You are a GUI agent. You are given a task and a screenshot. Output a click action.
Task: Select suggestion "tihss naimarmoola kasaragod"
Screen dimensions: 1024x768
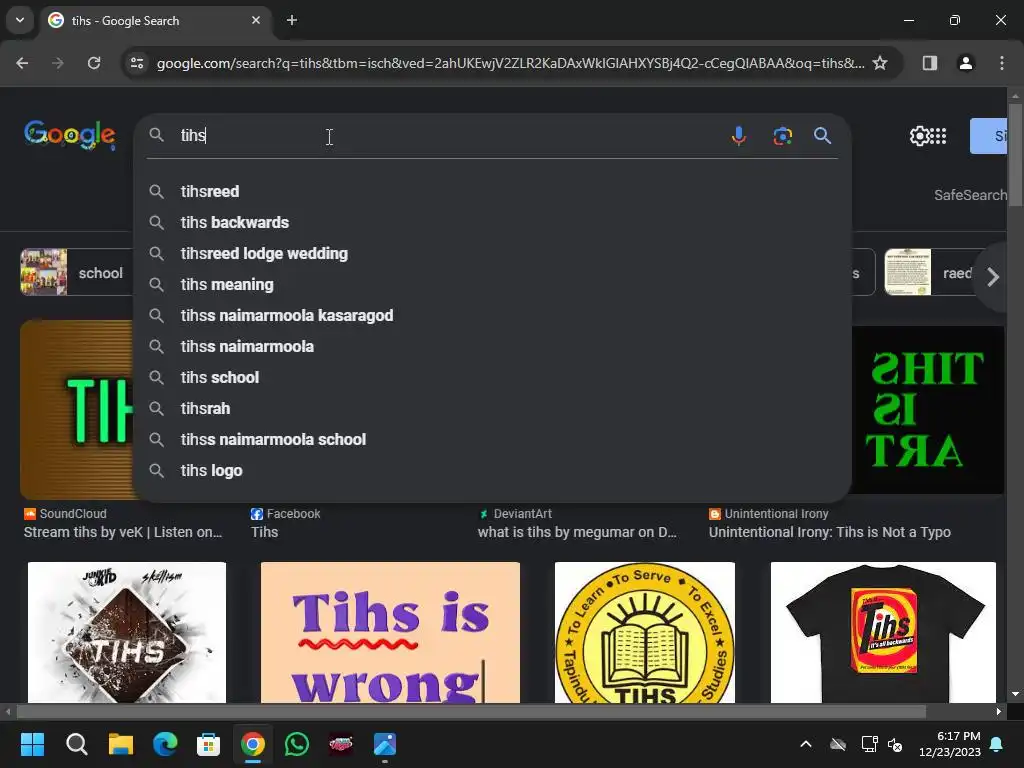(492, 315)
